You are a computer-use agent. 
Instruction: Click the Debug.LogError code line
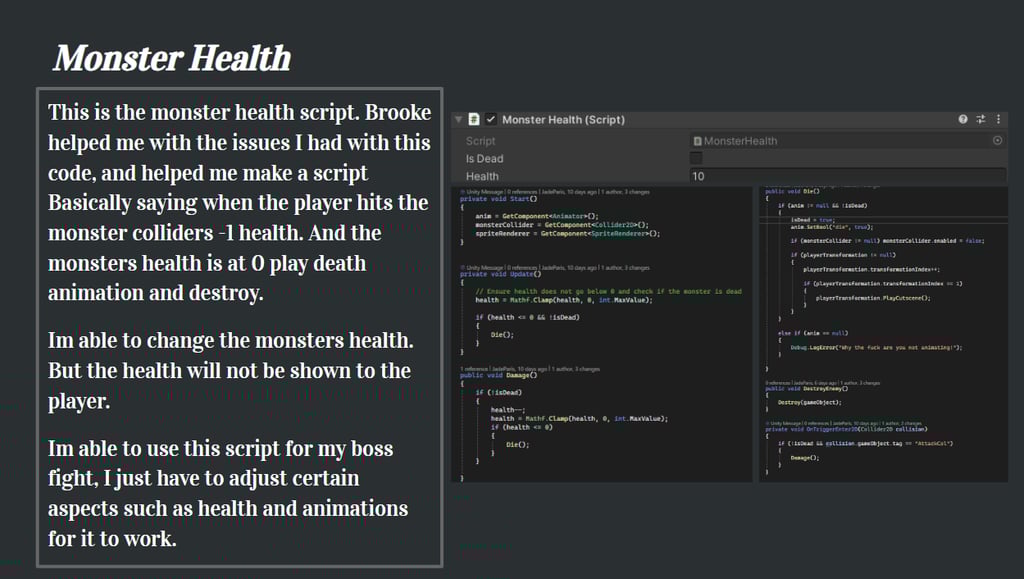876,347
